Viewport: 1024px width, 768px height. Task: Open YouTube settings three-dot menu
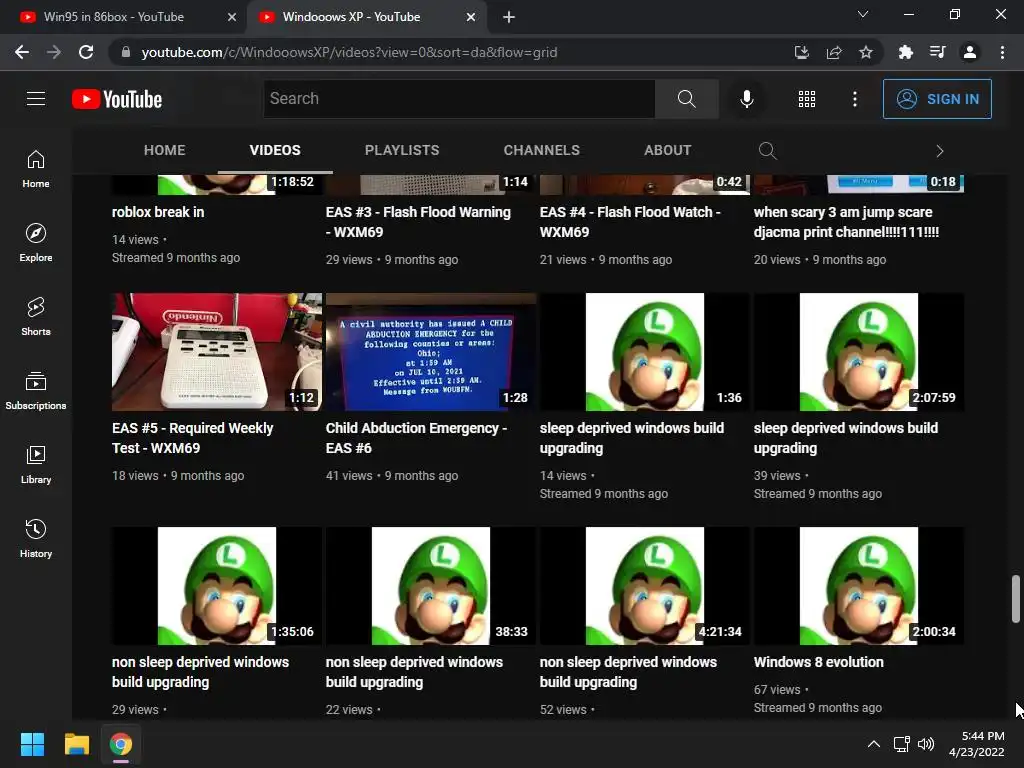[854, 99]
